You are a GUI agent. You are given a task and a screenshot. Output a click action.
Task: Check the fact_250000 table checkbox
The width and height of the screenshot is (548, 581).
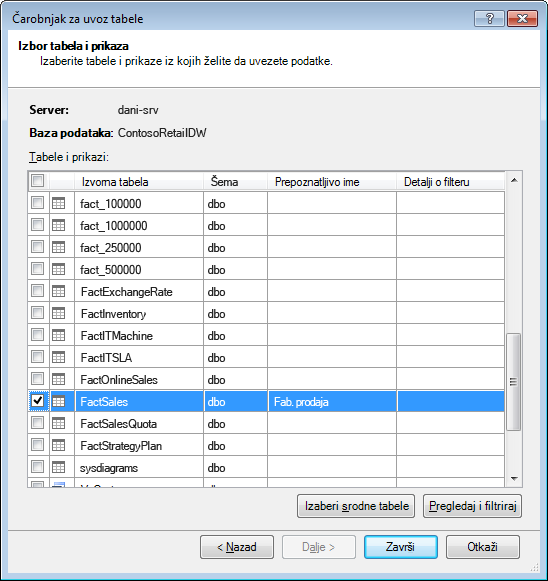(37, 247)
